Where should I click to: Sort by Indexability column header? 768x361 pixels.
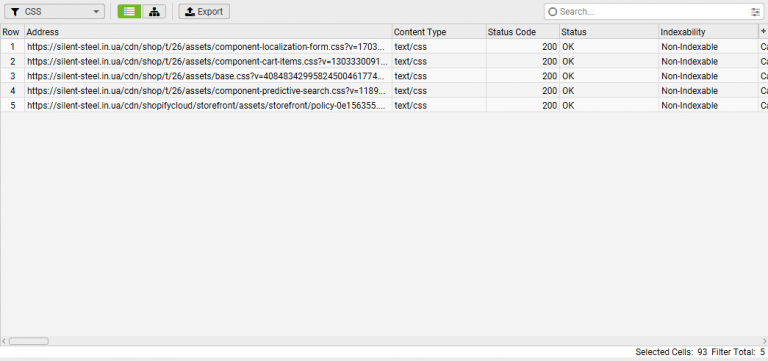pos(708,32)
